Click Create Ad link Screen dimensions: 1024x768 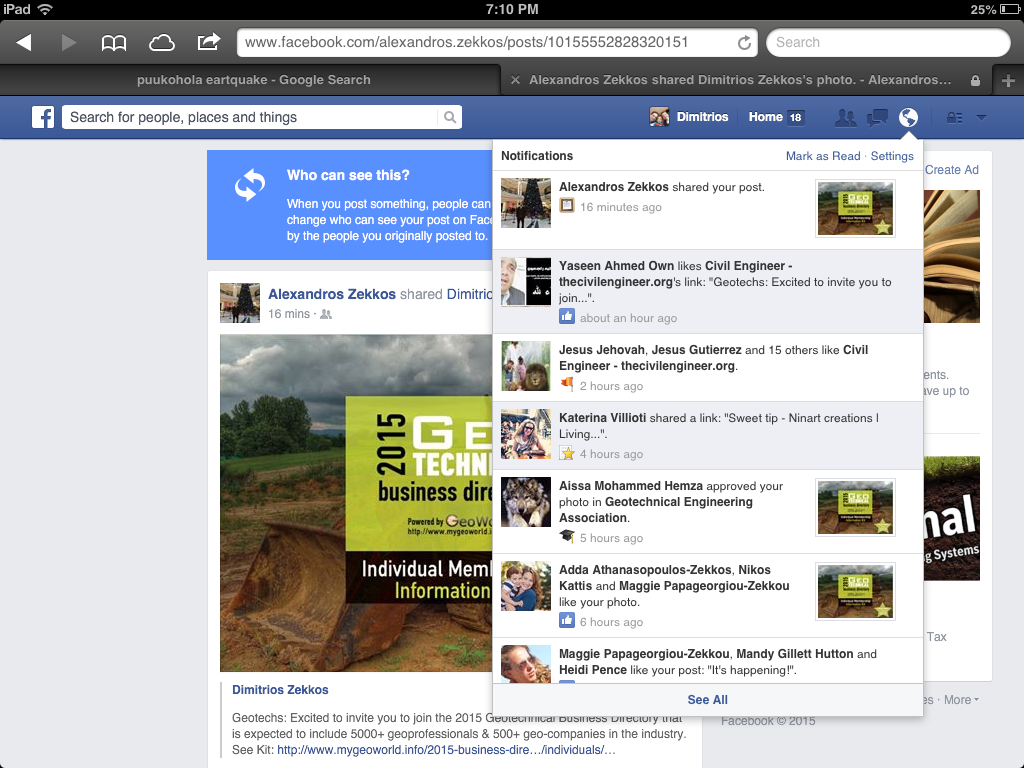pyautogui.click(x=952, y=170)
